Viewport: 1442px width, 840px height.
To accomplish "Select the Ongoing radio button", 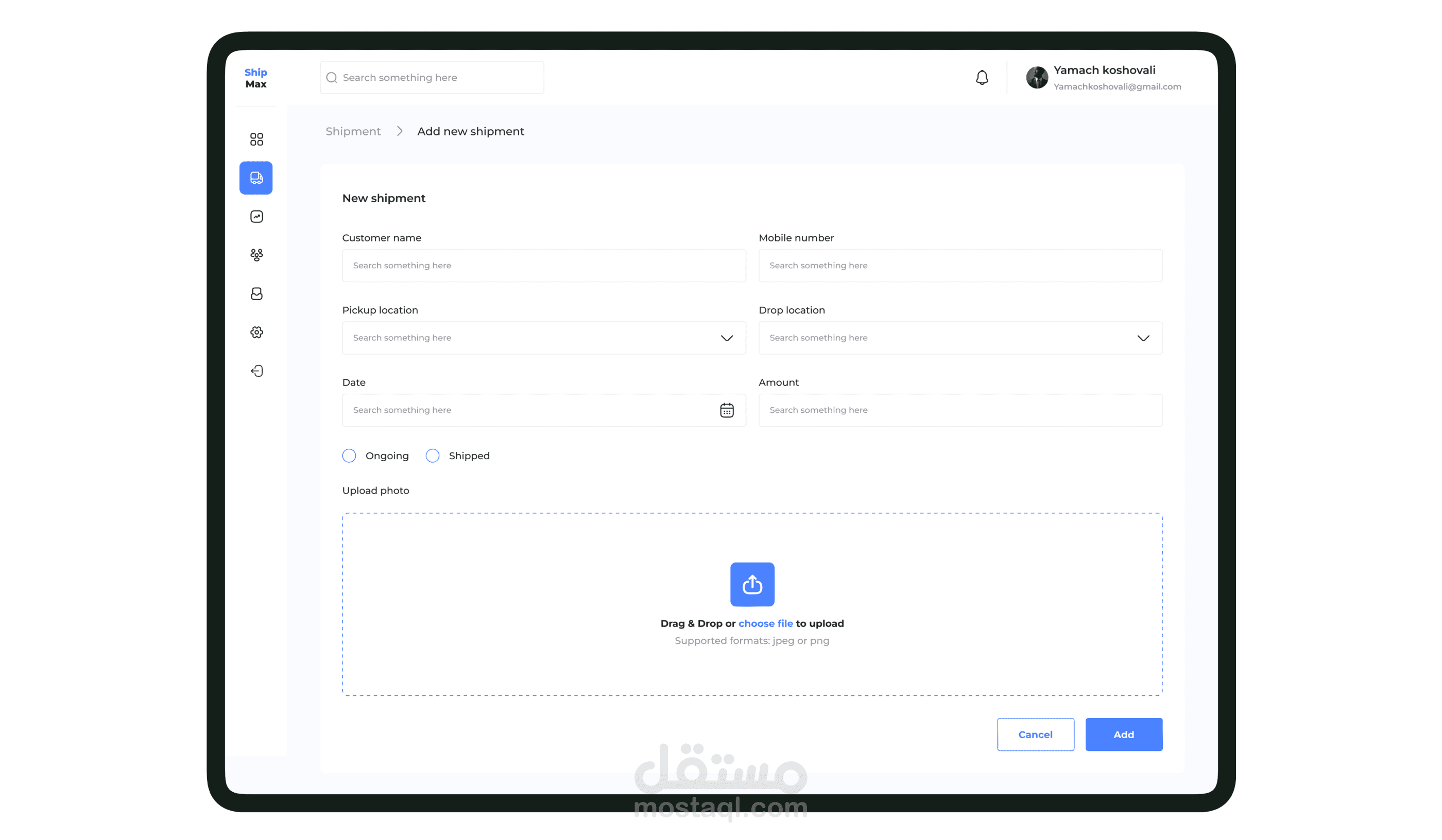I will (x=349, y=455).
